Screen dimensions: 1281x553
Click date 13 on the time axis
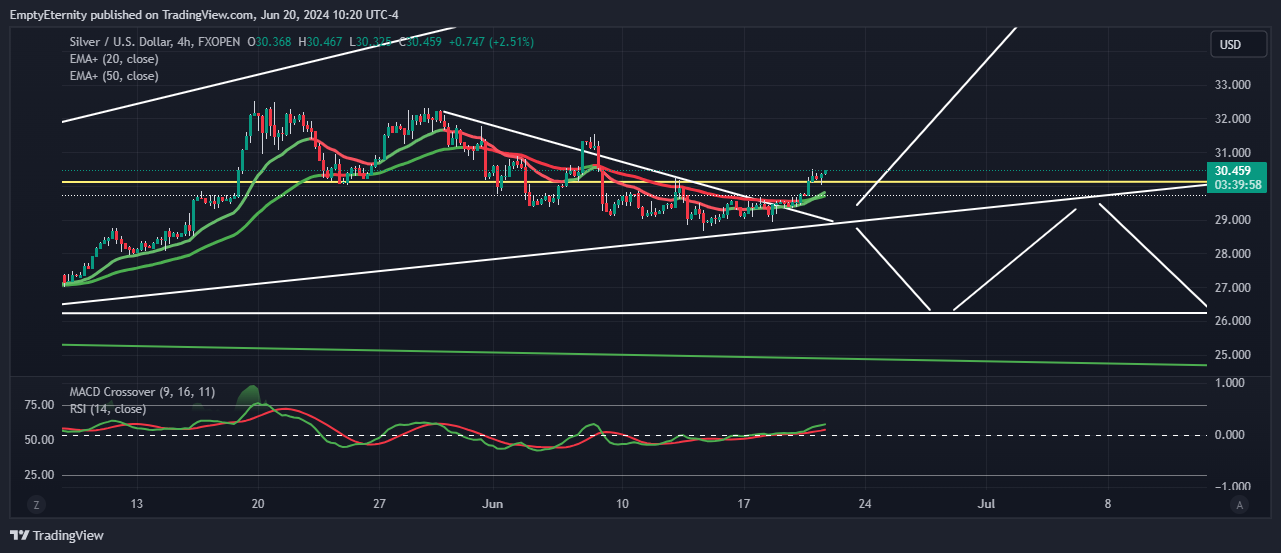[x=137, y=505]
